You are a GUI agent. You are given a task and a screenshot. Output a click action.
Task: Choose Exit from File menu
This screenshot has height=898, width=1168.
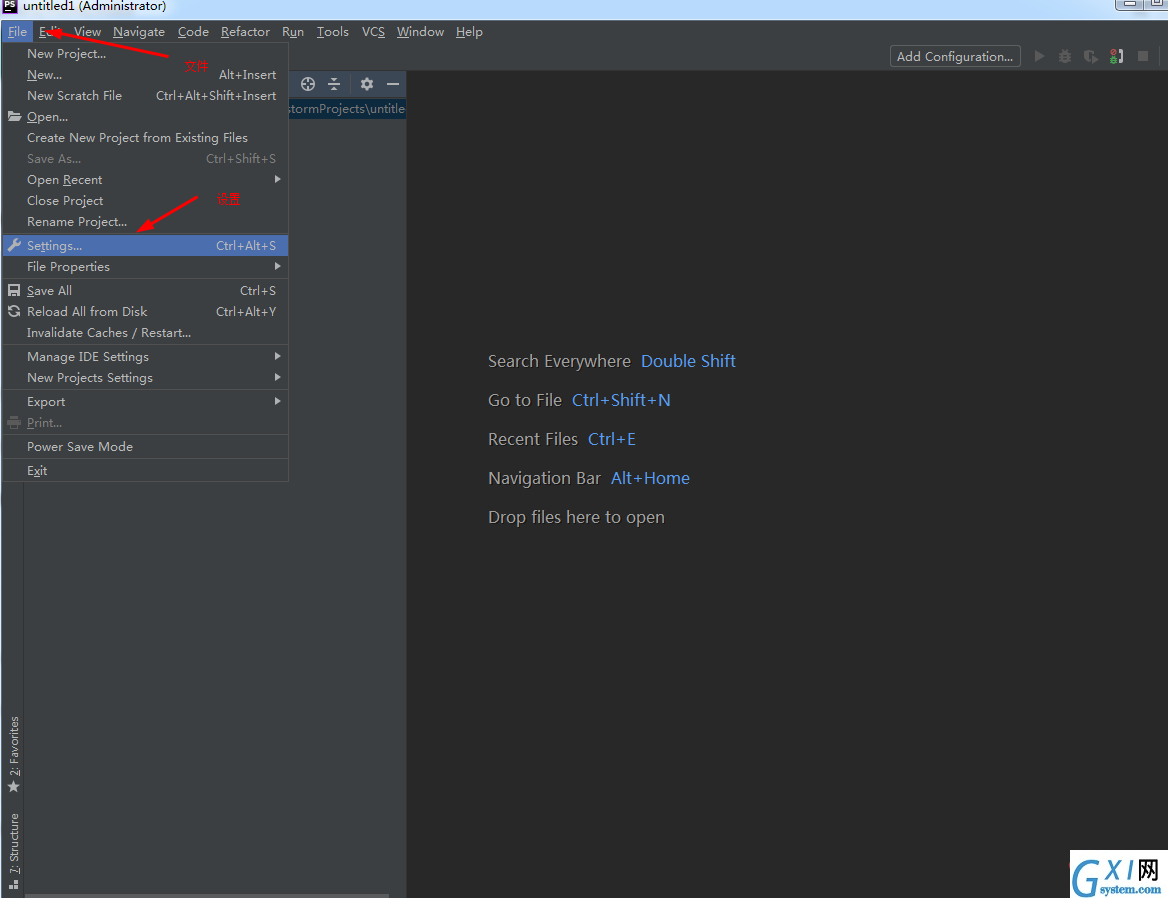(x=145, y=471)
